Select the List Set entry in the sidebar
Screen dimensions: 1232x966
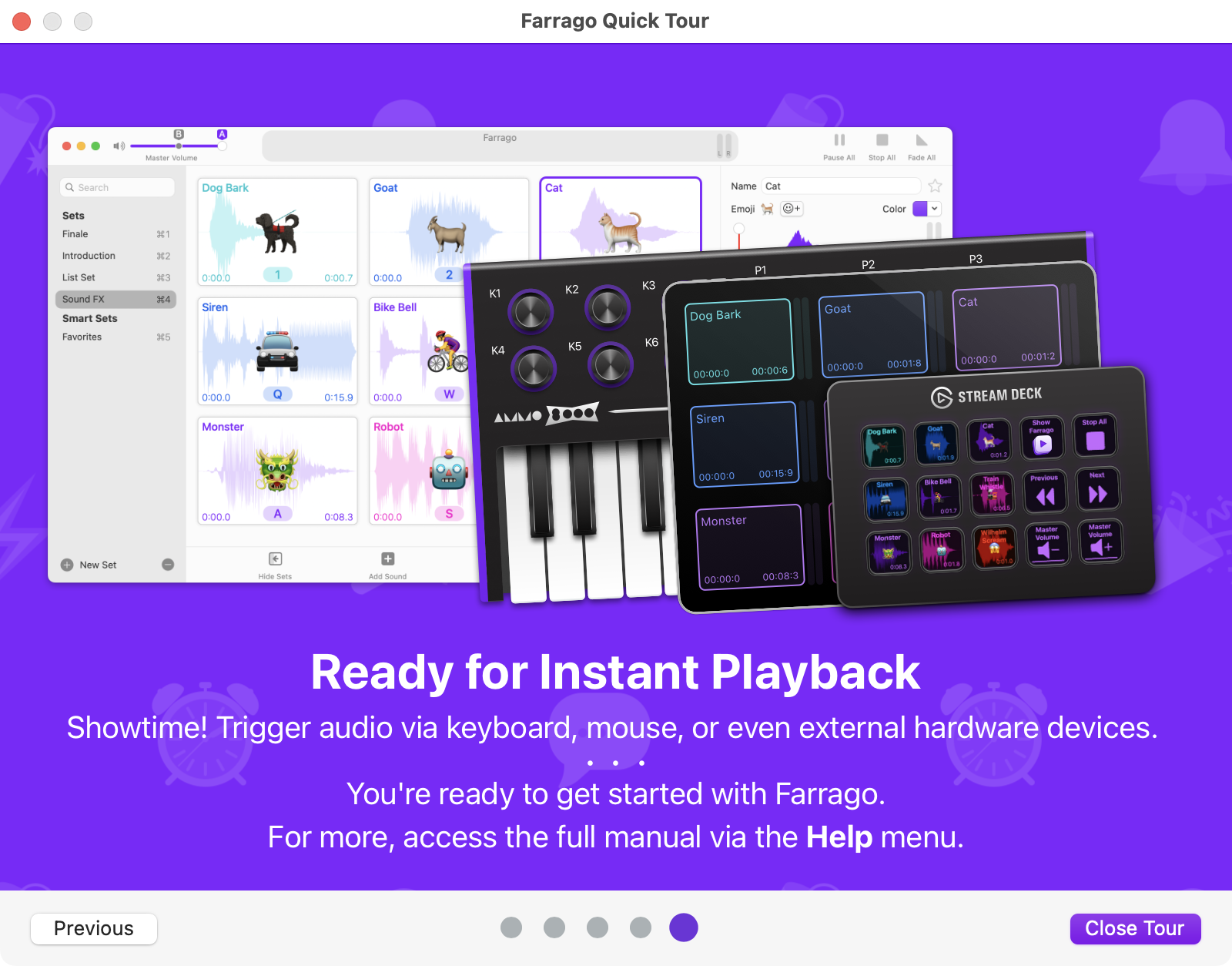[116, 277]
